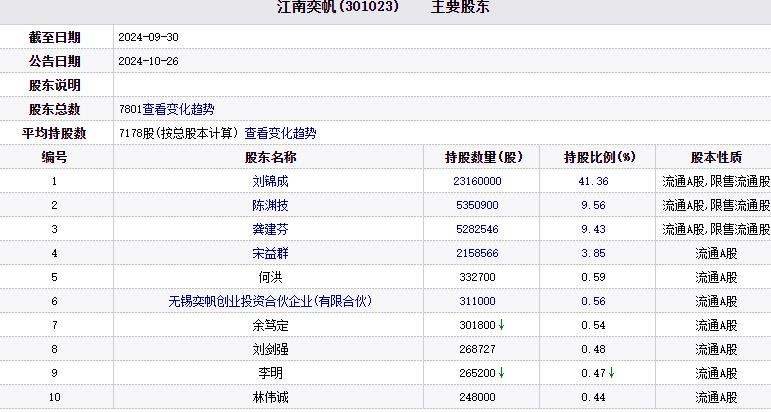Open shareholder 宋益群 link
Image resolution: width=771 pixels, height=412 pixels.
(x=270, y=253)
